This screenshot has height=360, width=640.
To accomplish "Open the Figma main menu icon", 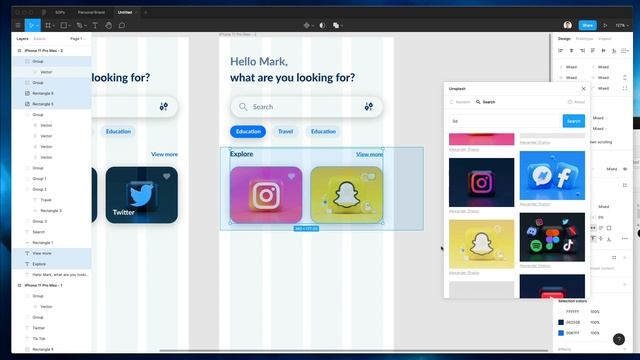I will 18,25.
